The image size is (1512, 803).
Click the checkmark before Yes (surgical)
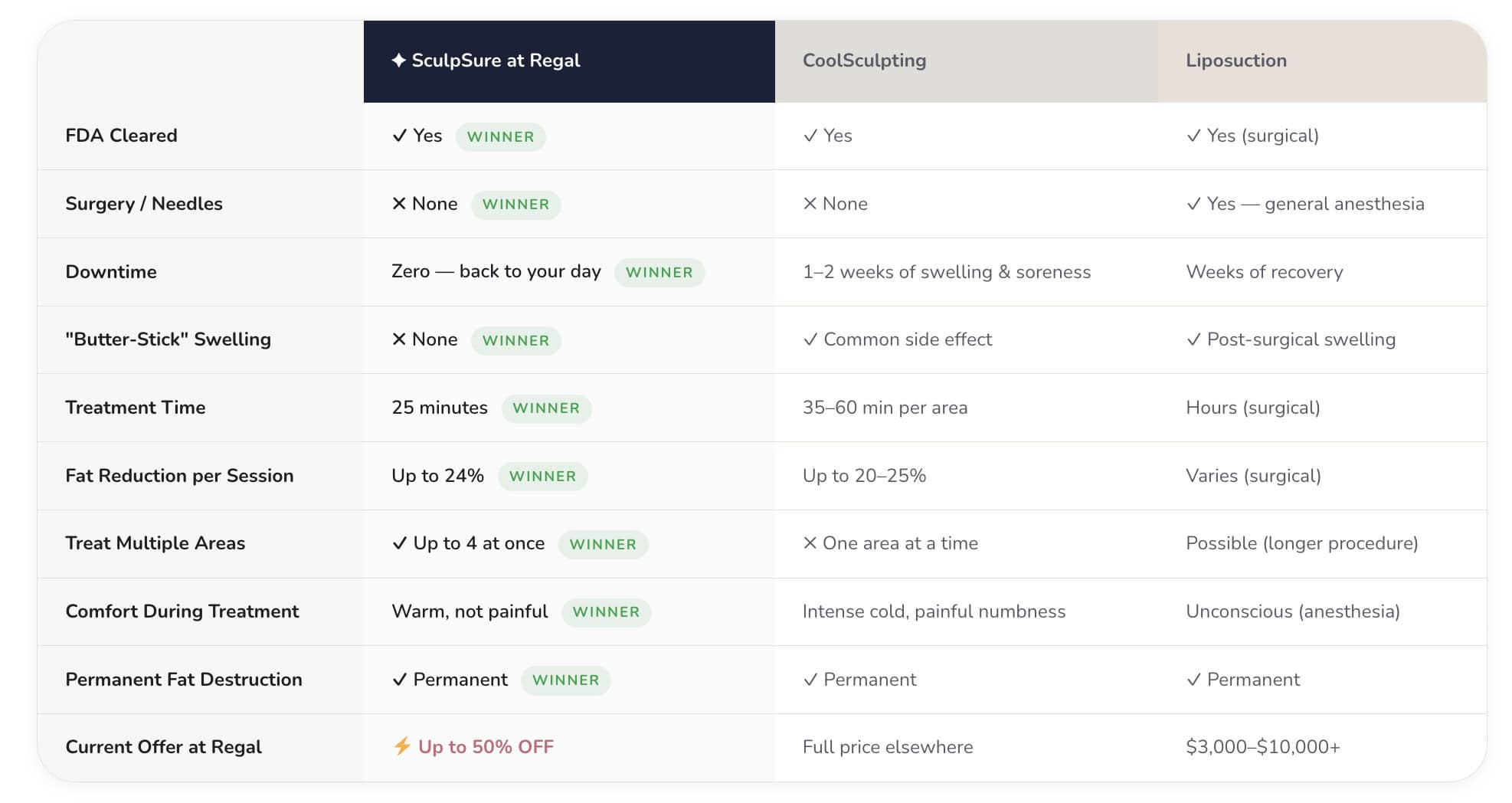[x=1193, y=136]
